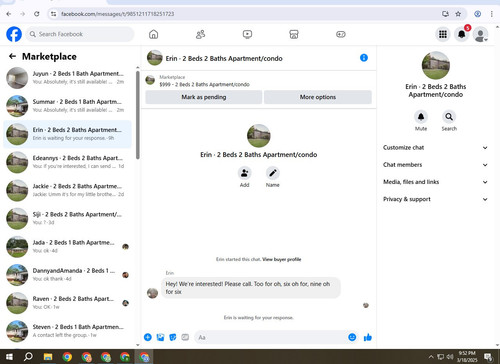The image size is (500, 364).
Task: Go to the Home feed icon
Action: coord(153,34)
